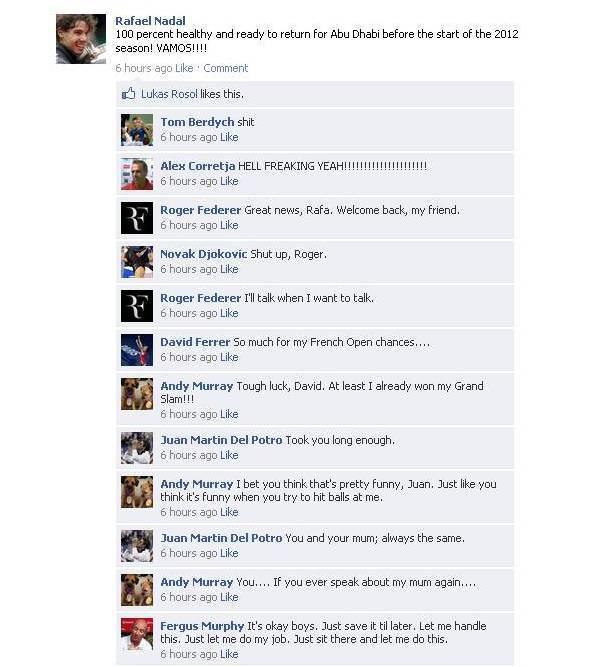Viewport: 610px width, 667px height.
Task: Like Alex Corretja's HELL FREAKING YEAH comment
Action: pyautogui.click(x=229, y=181)
